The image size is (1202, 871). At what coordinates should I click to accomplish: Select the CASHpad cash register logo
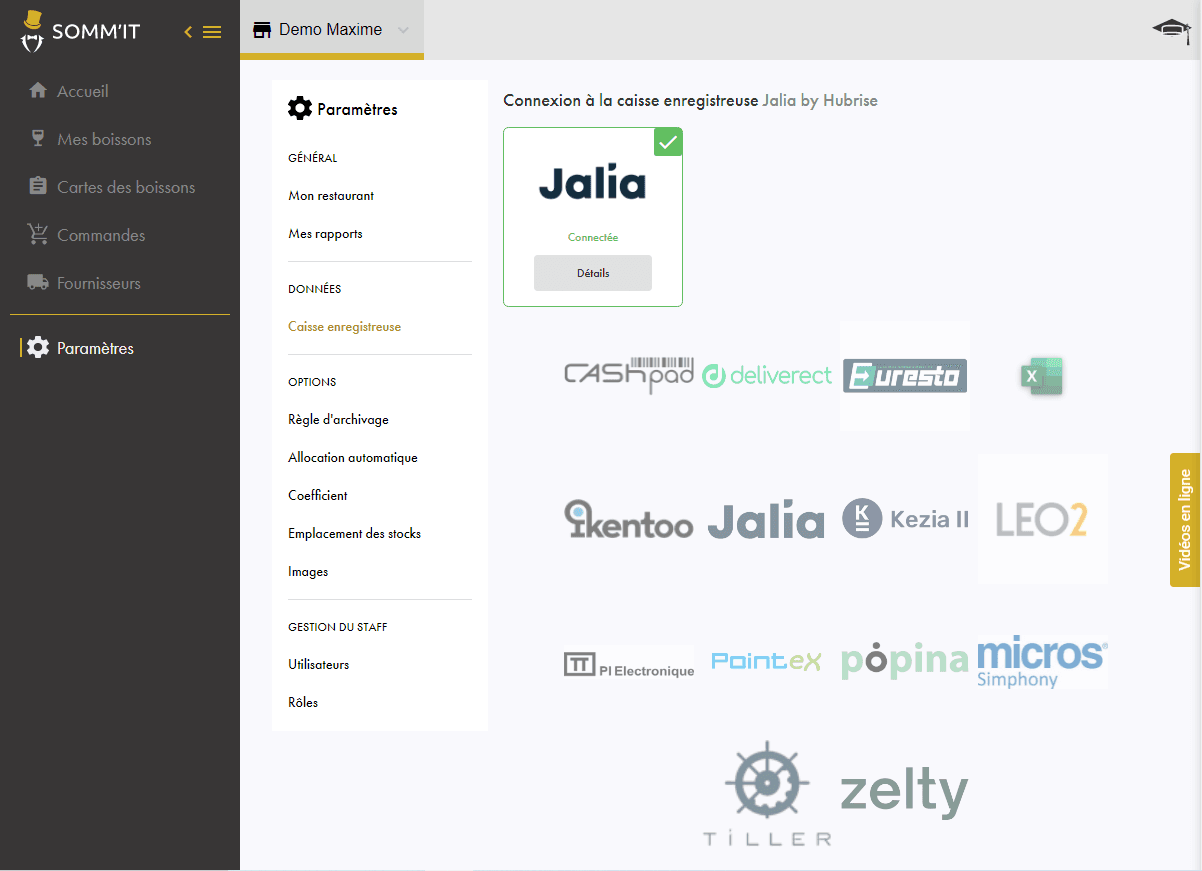tap(629, 375)
